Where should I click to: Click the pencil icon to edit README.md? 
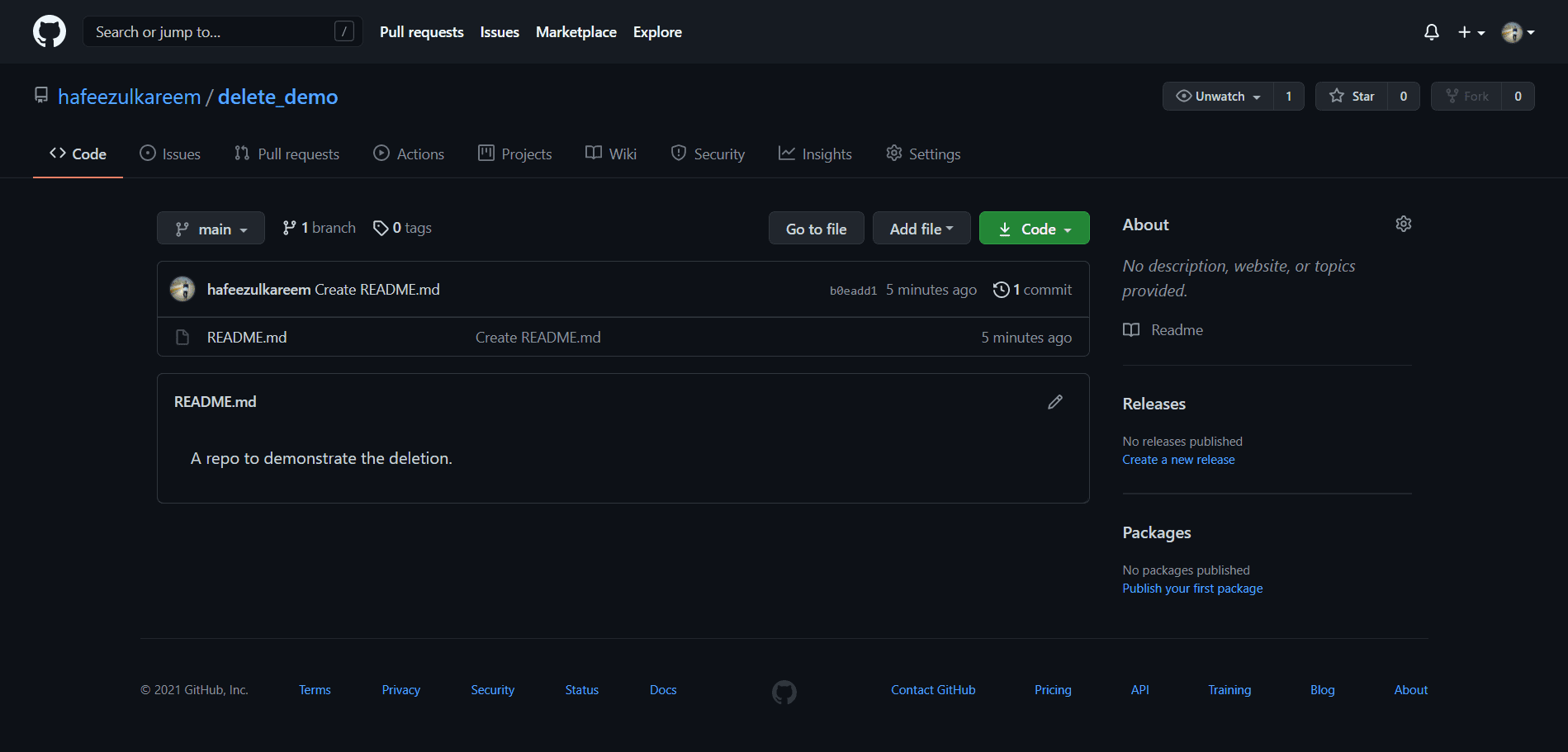(1054, 402)
